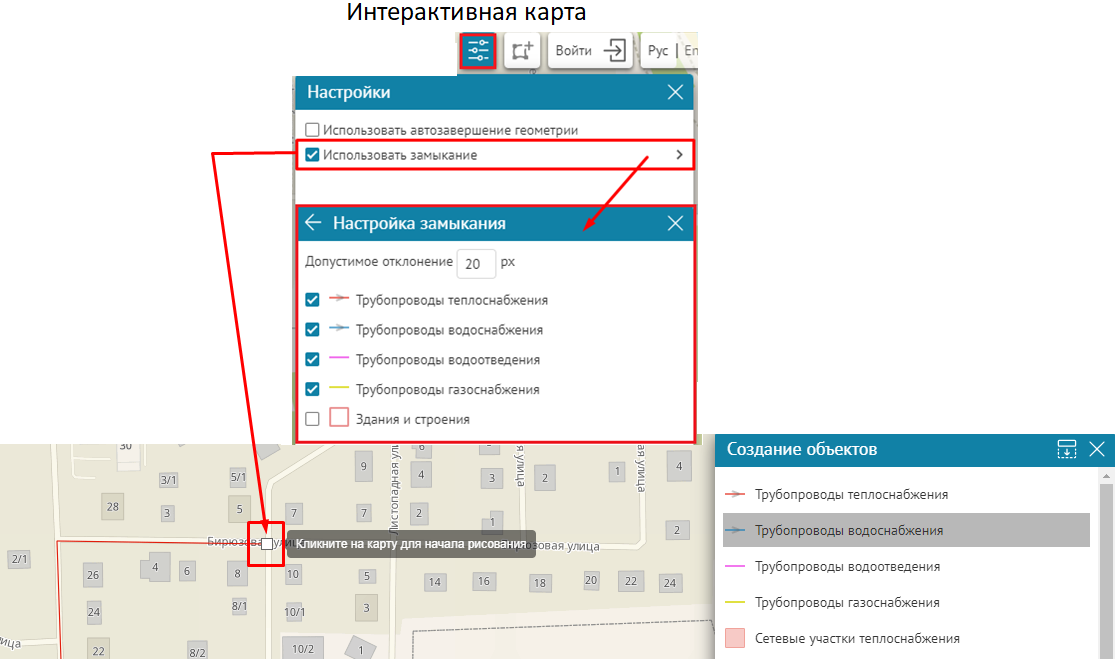Click the add geometry drawing tool icon
The image size is (1115, 659).
pos(521,51)
